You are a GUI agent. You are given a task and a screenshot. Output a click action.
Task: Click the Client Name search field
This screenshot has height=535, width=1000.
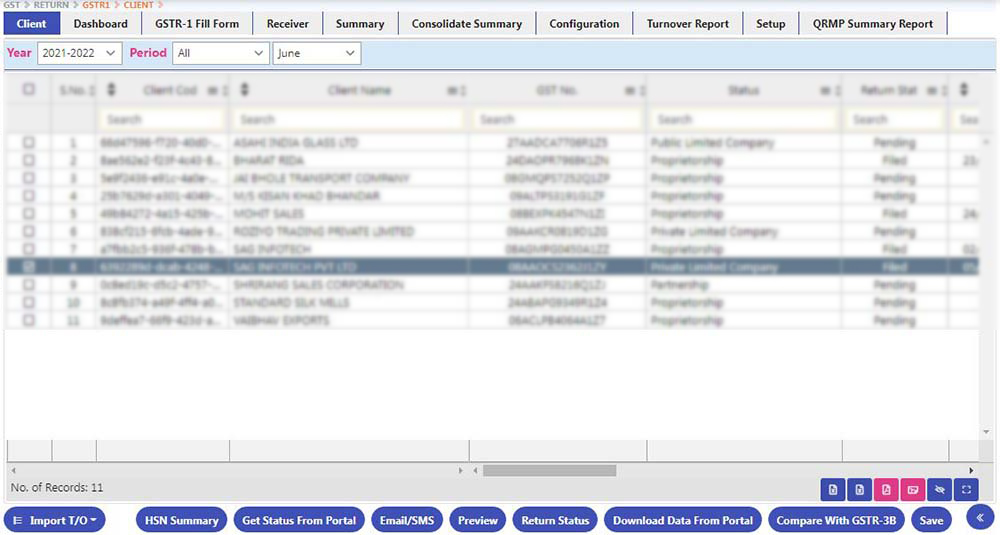(346, 119)
